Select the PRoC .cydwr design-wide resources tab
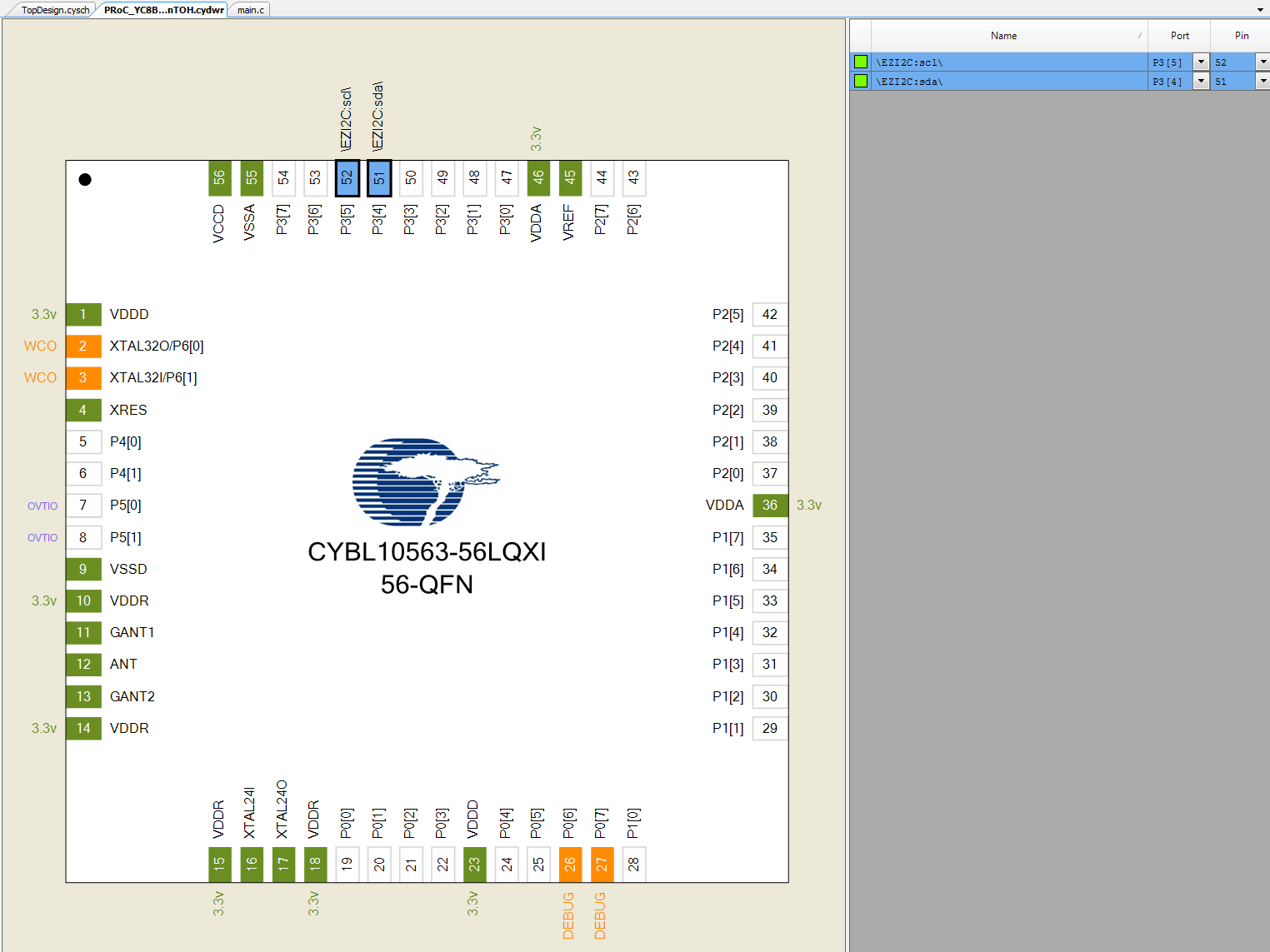The height and width of the screenshot is (952, 1270). [x=163, y=10]
